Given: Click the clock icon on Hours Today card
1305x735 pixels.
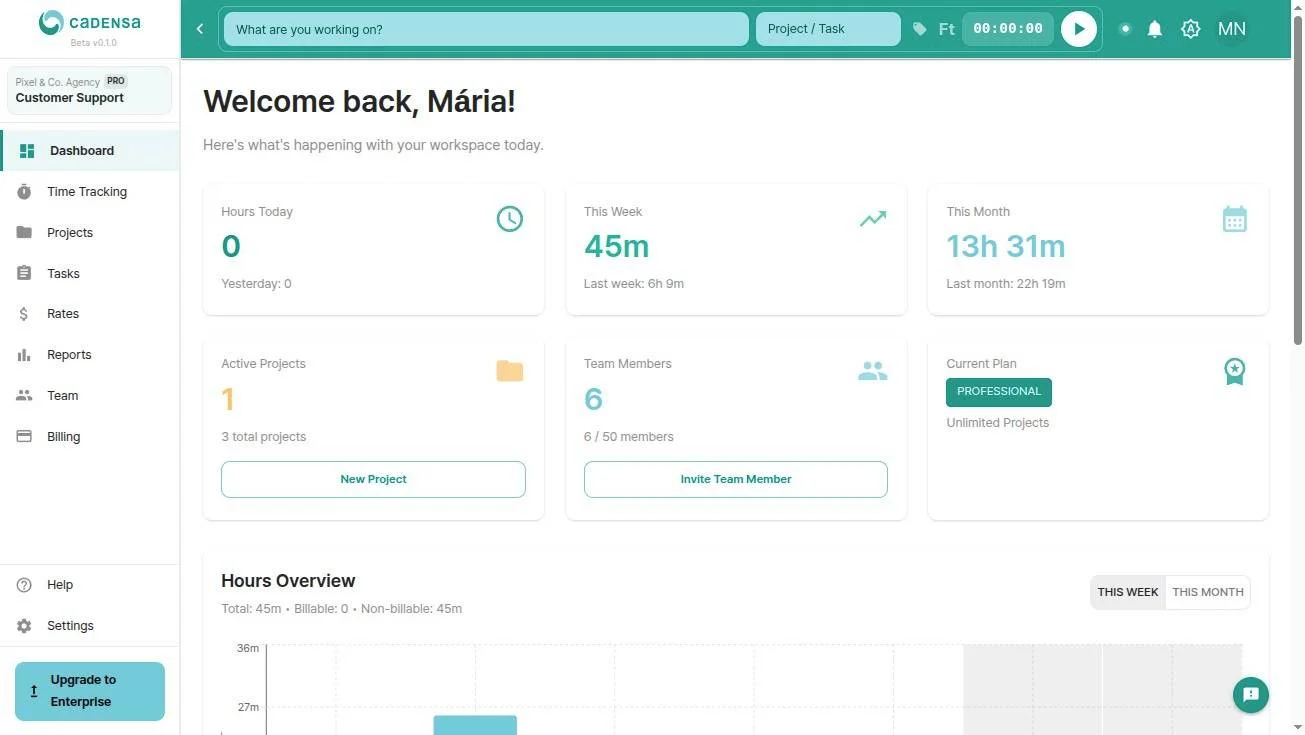Looking at the screenshot, I should pos(510,219).
